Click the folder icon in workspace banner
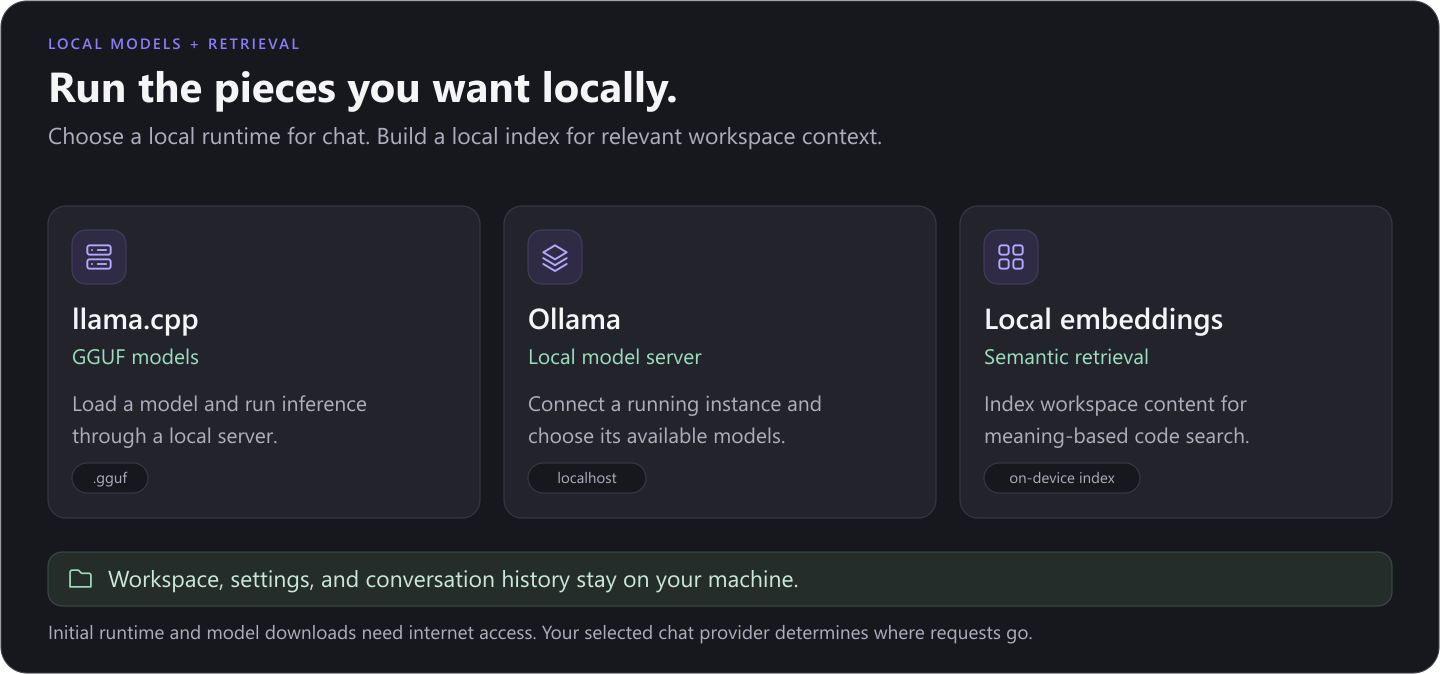Screen dimensions: 1440x674 coord(80,579)
